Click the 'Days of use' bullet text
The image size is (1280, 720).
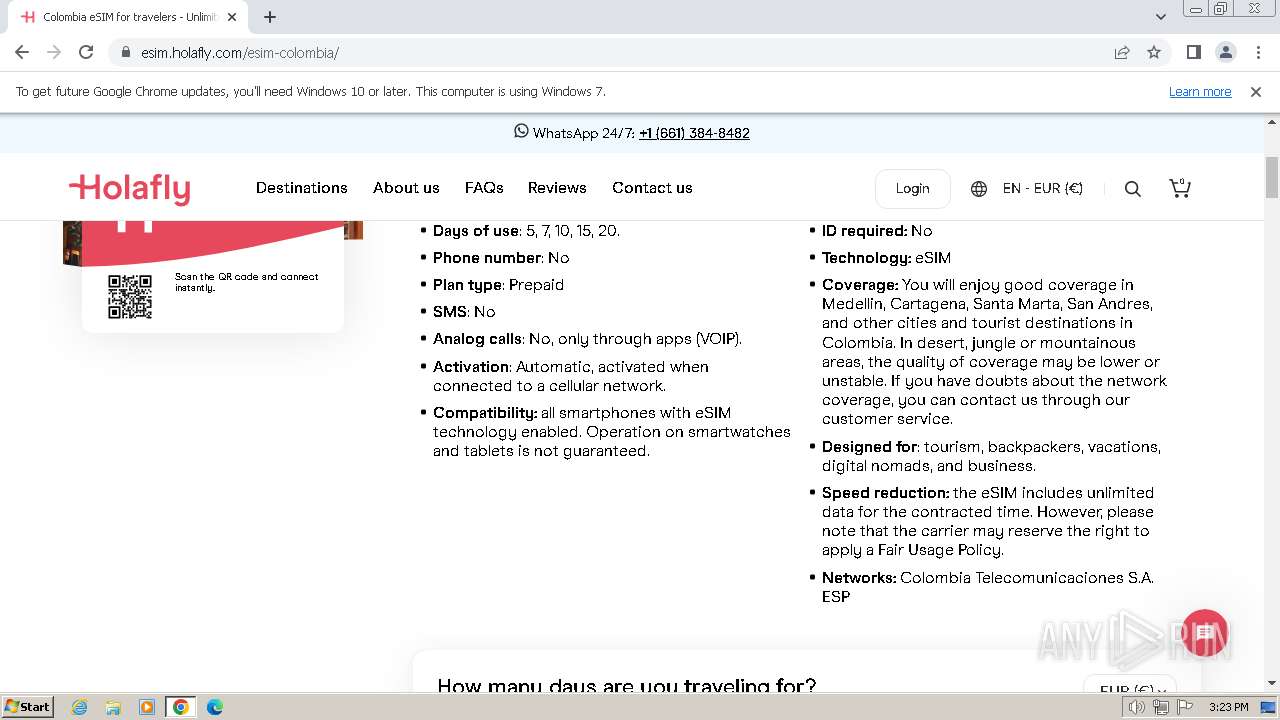(526, 230)
